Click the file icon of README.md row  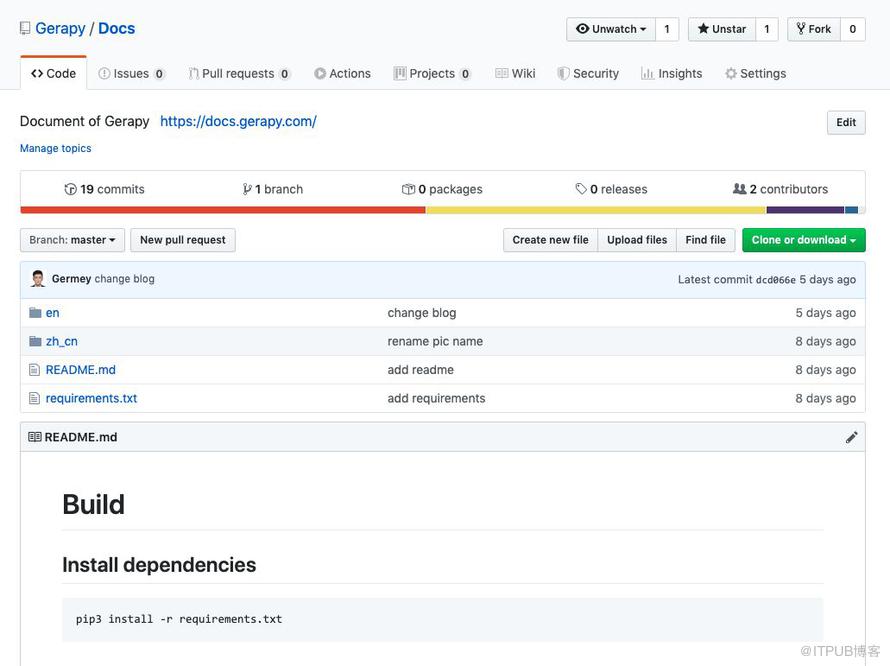35,370
